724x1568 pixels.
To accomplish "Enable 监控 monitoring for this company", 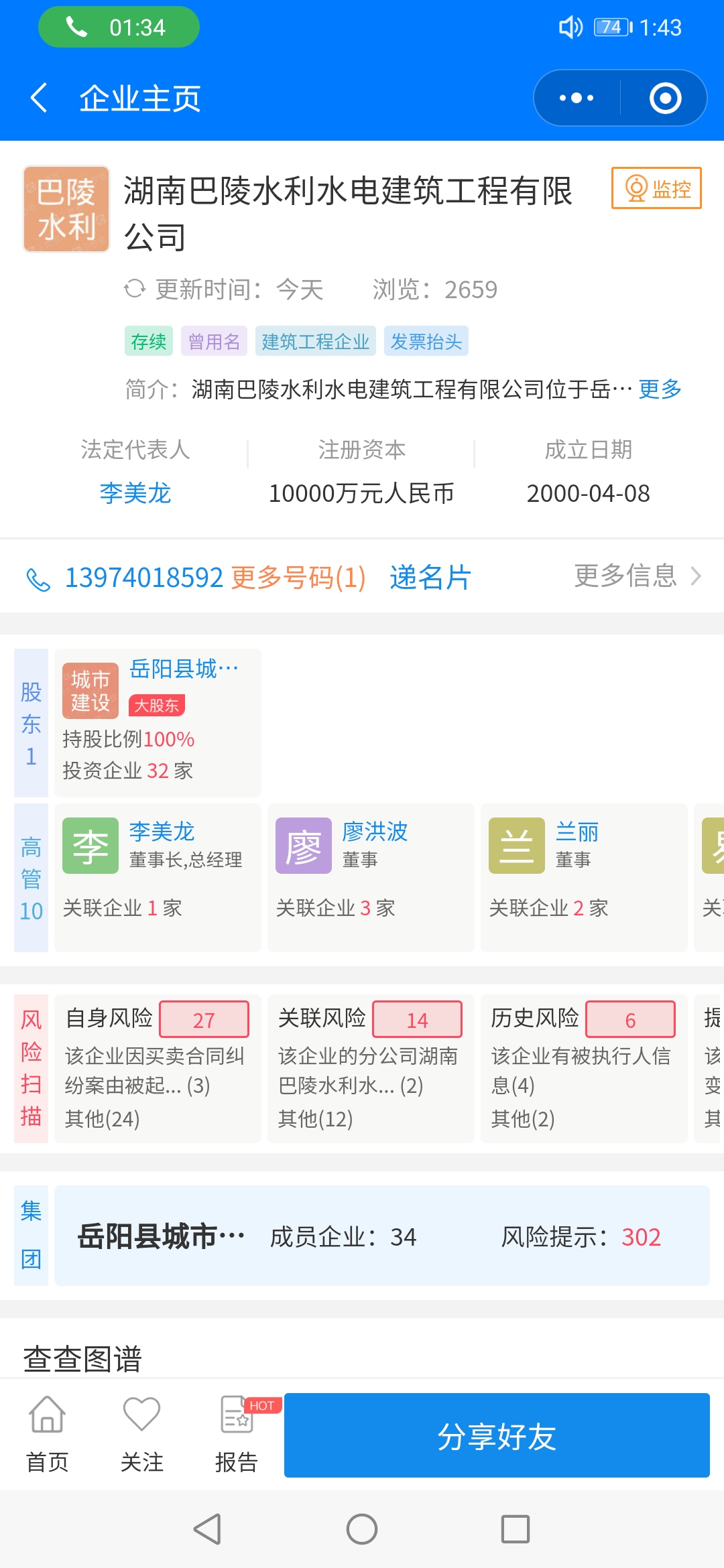I will coord(656,188).
